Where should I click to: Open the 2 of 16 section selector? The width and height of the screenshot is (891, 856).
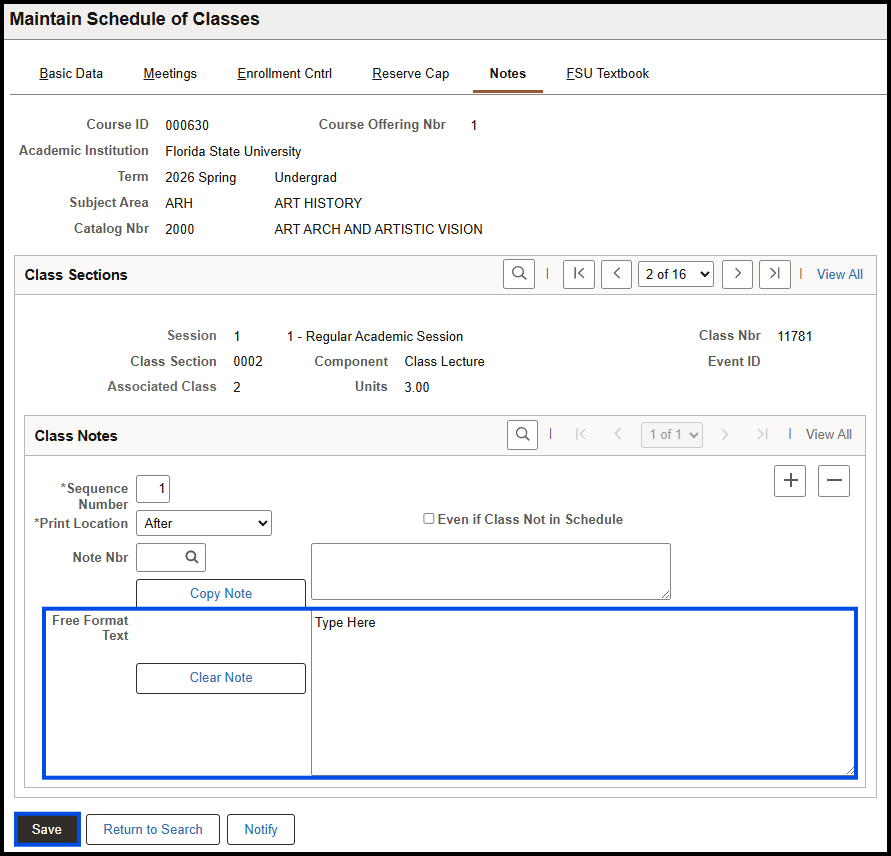[675, 273]
